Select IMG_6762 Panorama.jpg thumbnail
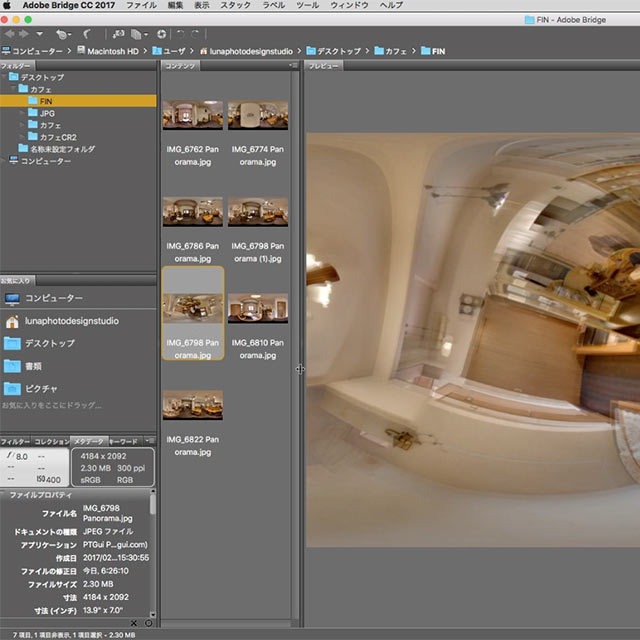Image resolution: width=640 pixels, height=640 pixels. click(x=192, y=115)
